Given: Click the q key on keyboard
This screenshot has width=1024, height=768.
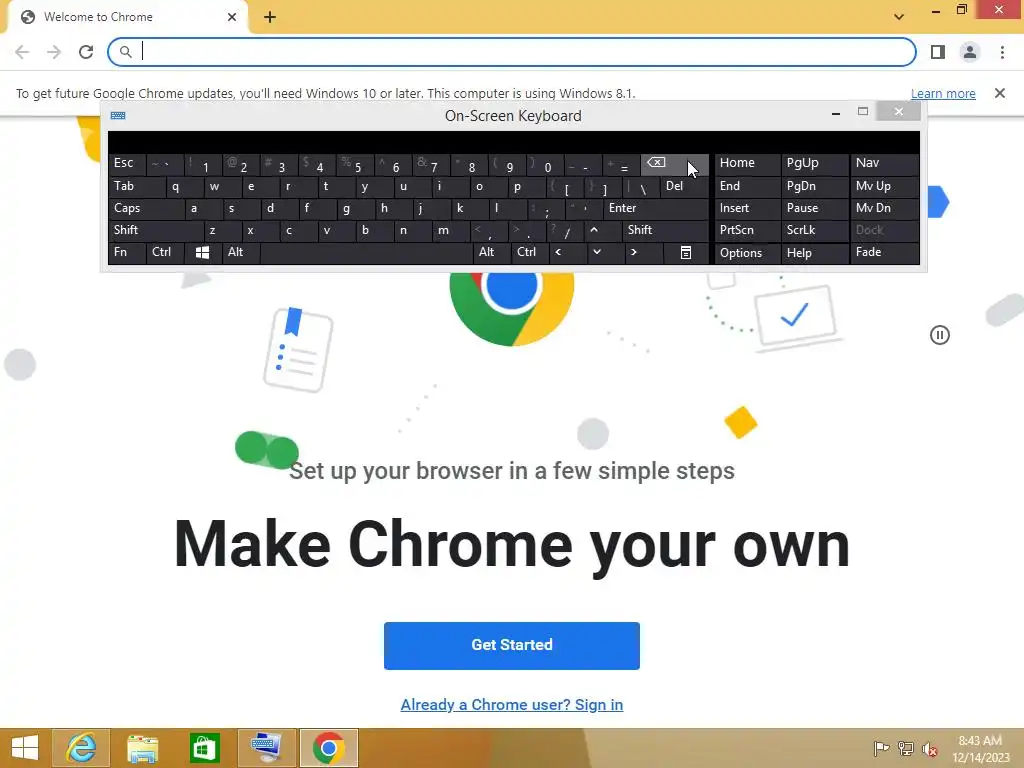Looking at the screenshot, I should tap(184, 186).
